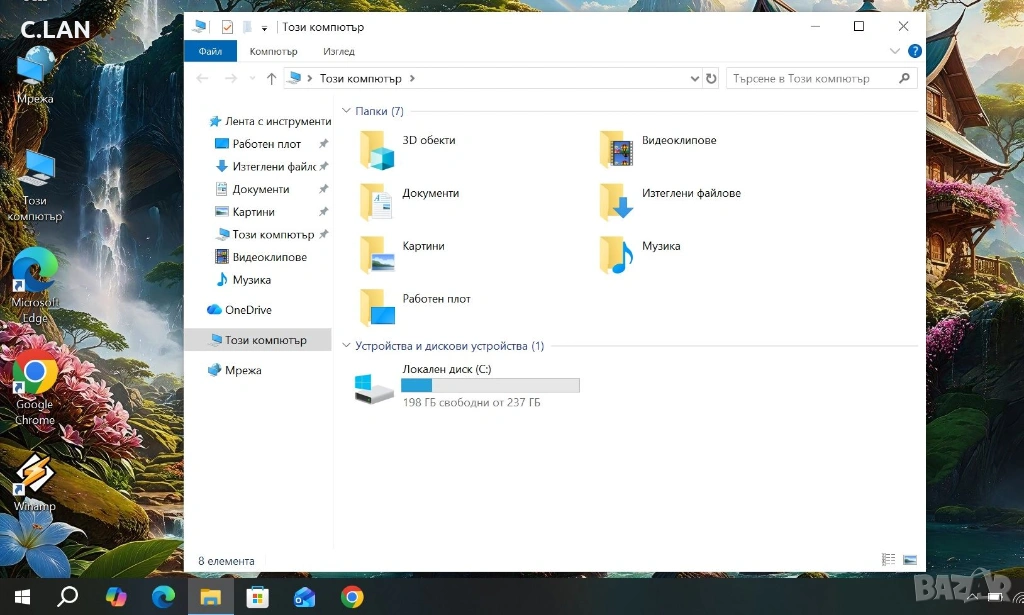Switch to details view in status bar
The image size is (1024, 615).
coord(888,560)
